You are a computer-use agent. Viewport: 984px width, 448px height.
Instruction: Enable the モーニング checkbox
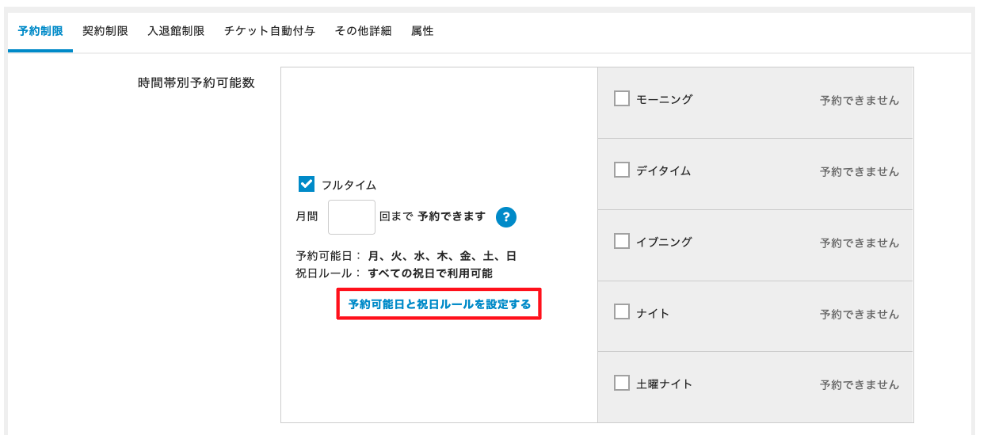tap(621, 99)
